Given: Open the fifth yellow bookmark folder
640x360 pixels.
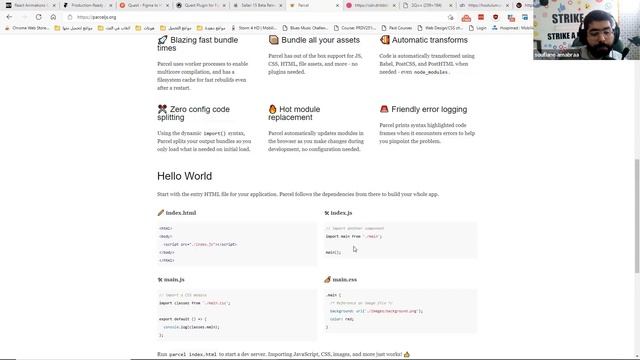Looking at the screenshot, I should pyautogui.click(x=211, y=28).
